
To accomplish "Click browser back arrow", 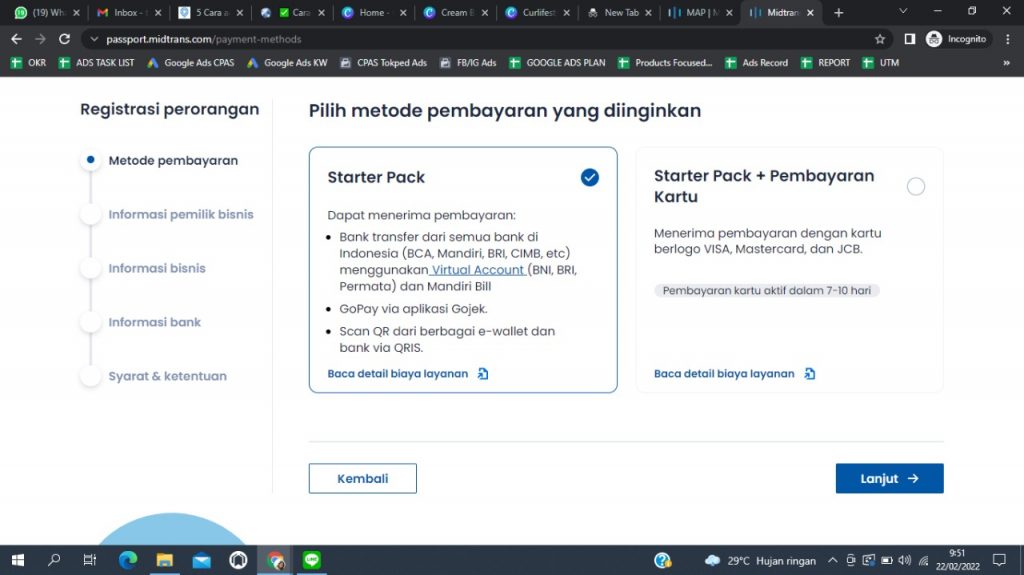I will click(x=16, y=39).
